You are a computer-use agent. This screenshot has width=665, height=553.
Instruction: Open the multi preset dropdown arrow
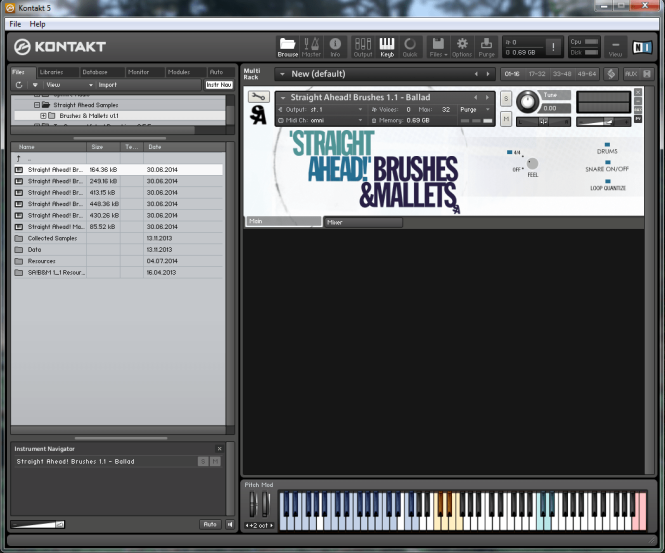(x=282, y=74)
